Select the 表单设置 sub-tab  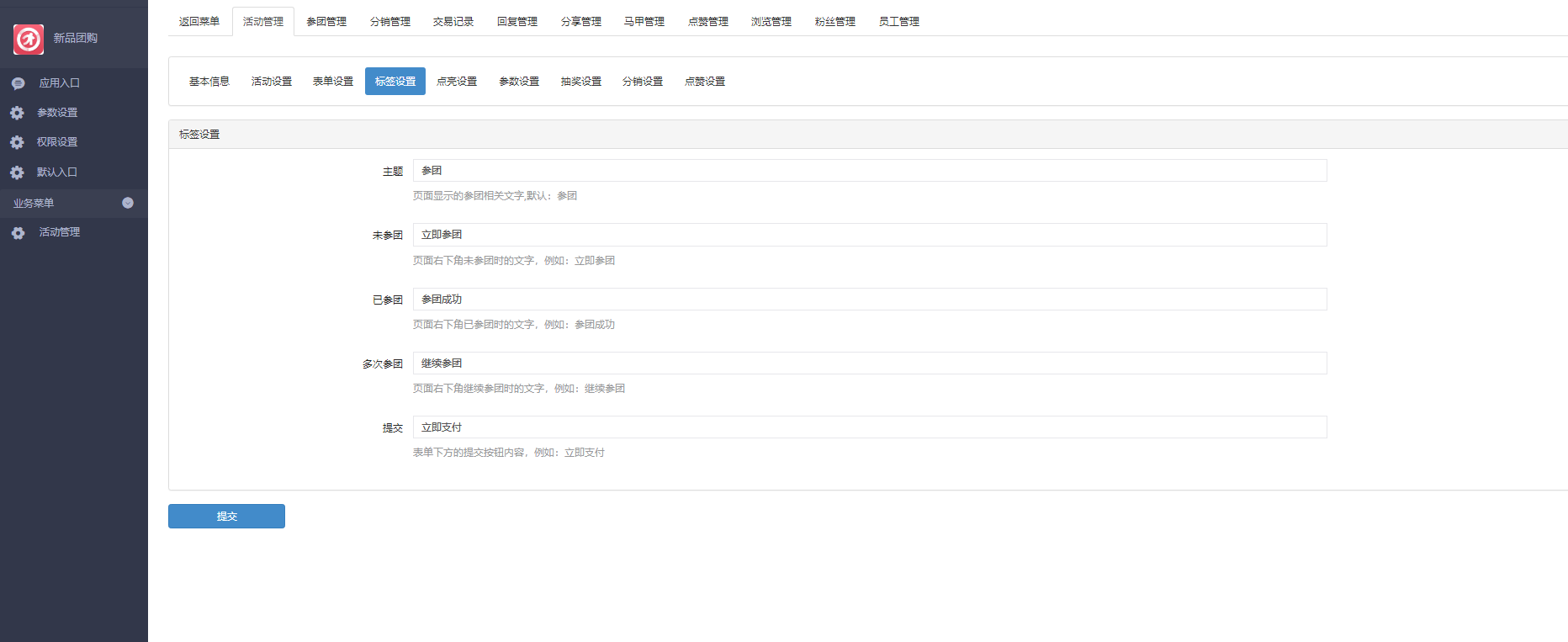click(333, 82)
